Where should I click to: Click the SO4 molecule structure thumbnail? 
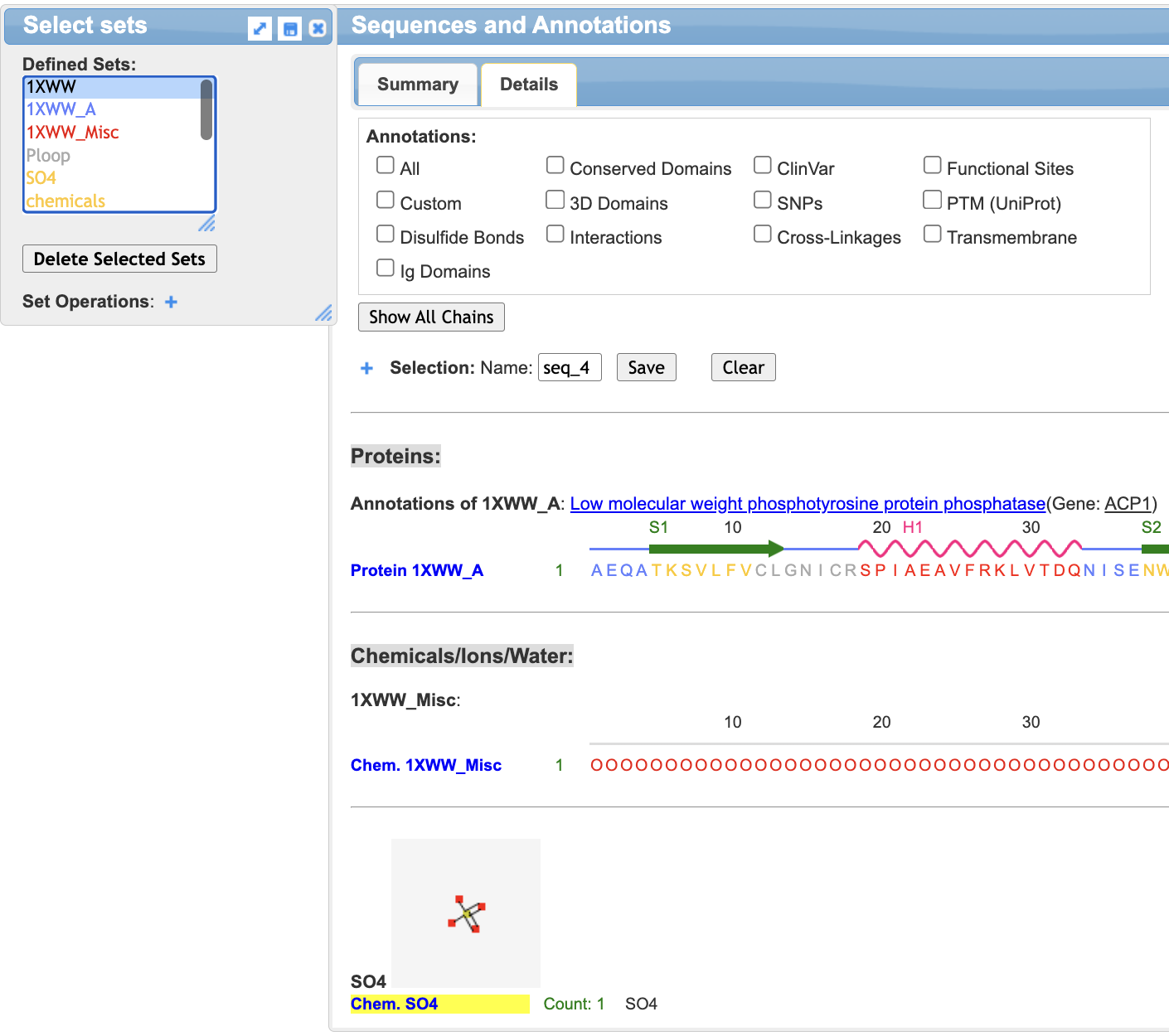click(466, 913)
